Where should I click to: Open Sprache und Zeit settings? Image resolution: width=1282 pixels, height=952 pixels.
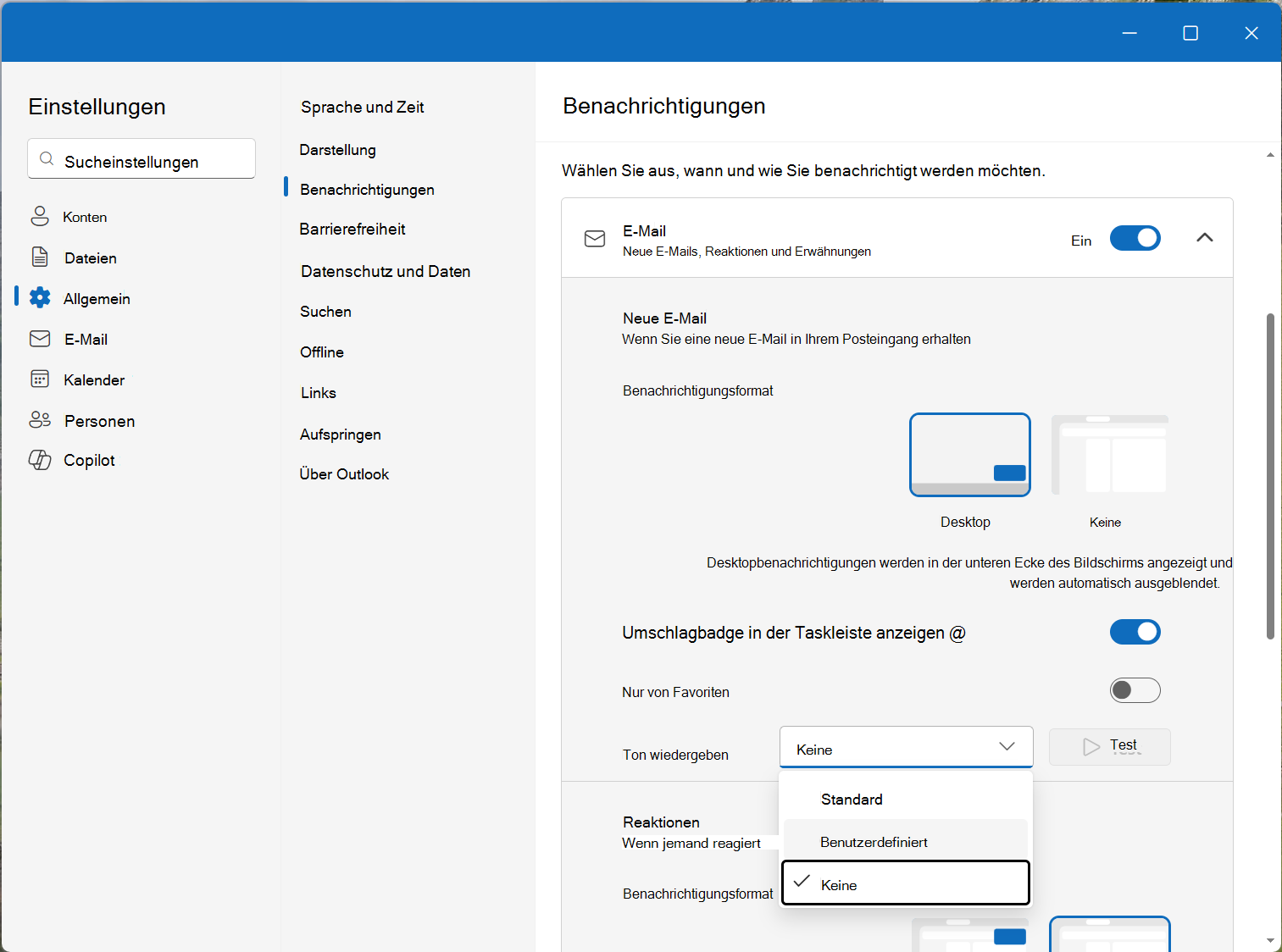tap(363, 108)
